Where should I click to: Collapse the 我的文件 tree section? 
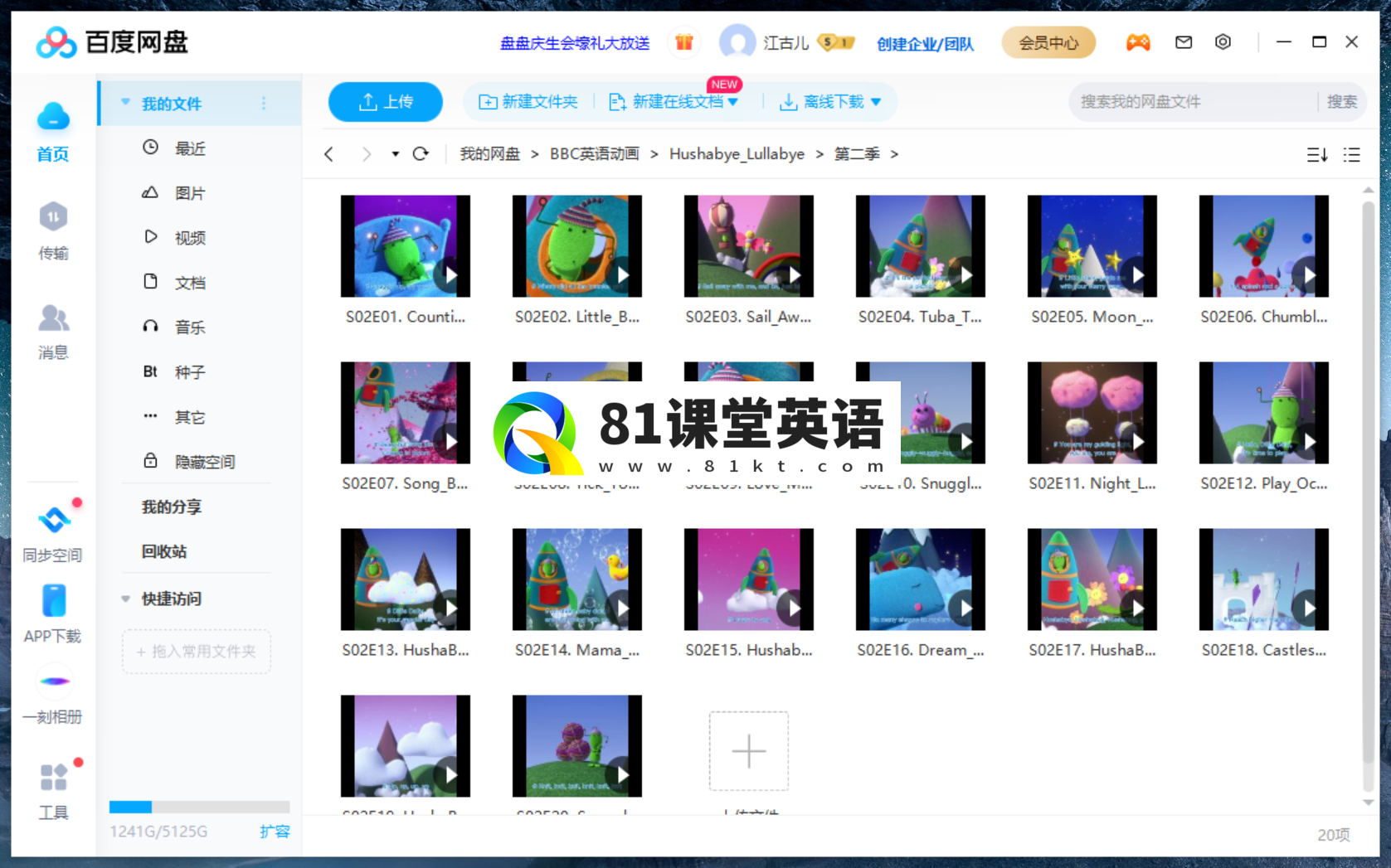click(x=125, y=103)
